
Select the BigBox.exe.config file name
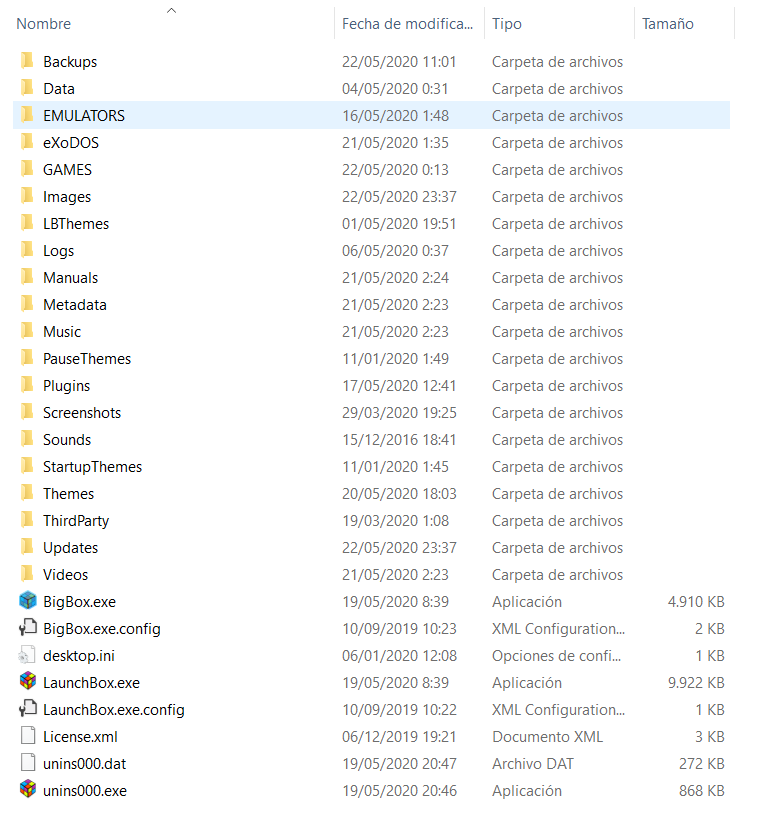[102, 629]
